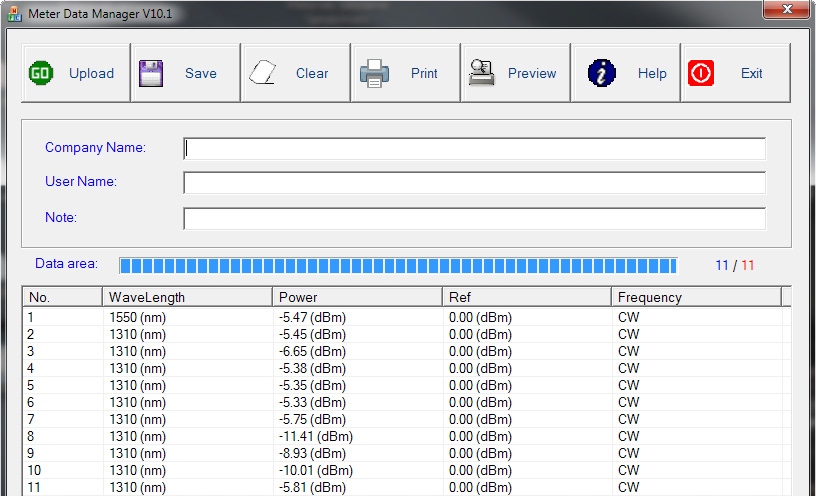Sort by the Power column header

tap(357, 297)
